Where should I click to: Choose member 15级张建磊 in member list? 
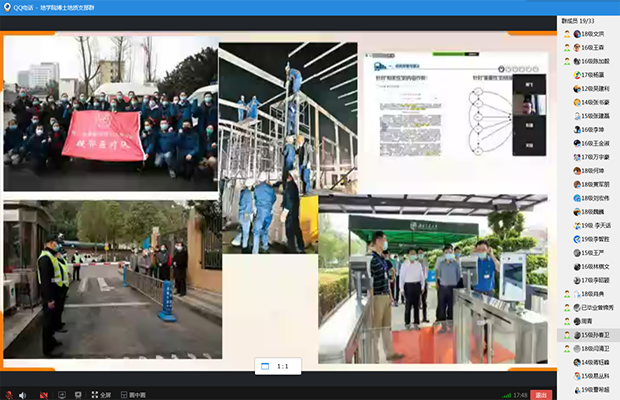tap(590, 115)
